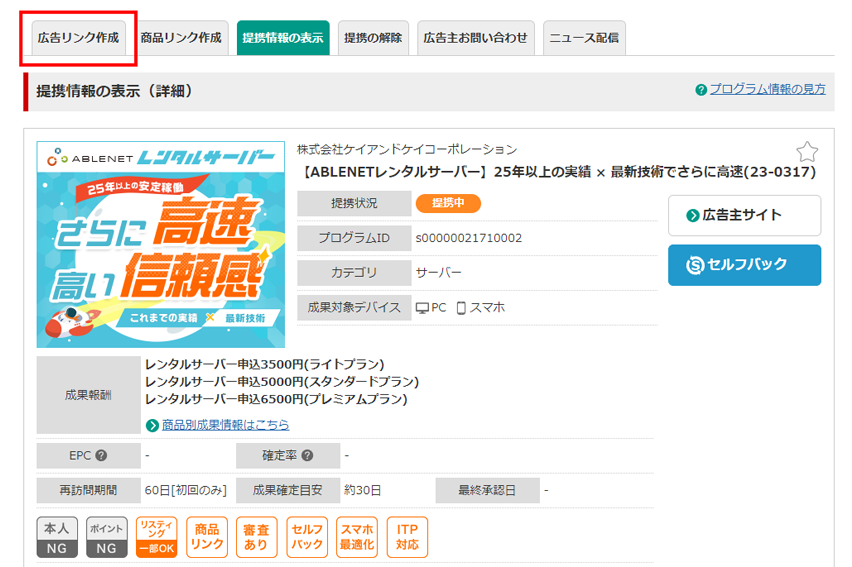The width and height of the screenshot is (852, 567).
Task: Click the ポイント NG badge icon
Action: [x=107, y=537]
